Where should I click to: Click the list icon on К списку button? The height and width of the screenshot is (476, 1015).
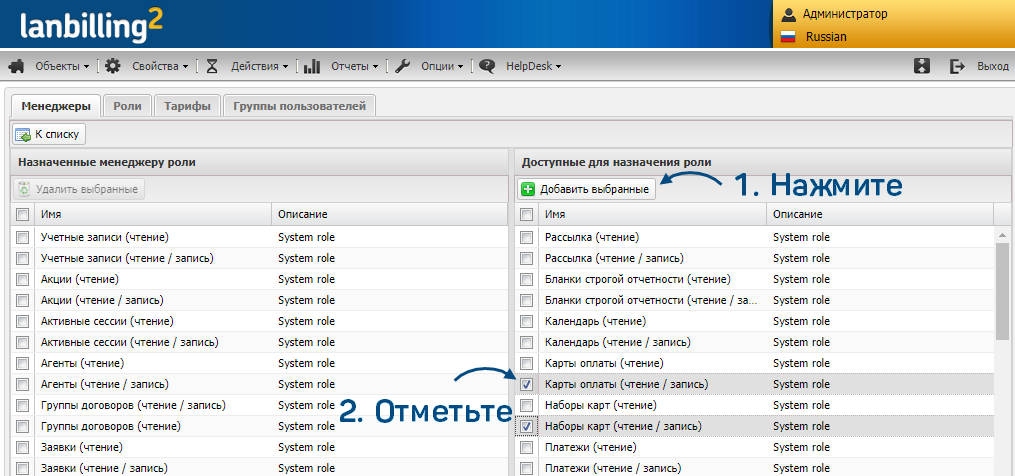(23, 135)
